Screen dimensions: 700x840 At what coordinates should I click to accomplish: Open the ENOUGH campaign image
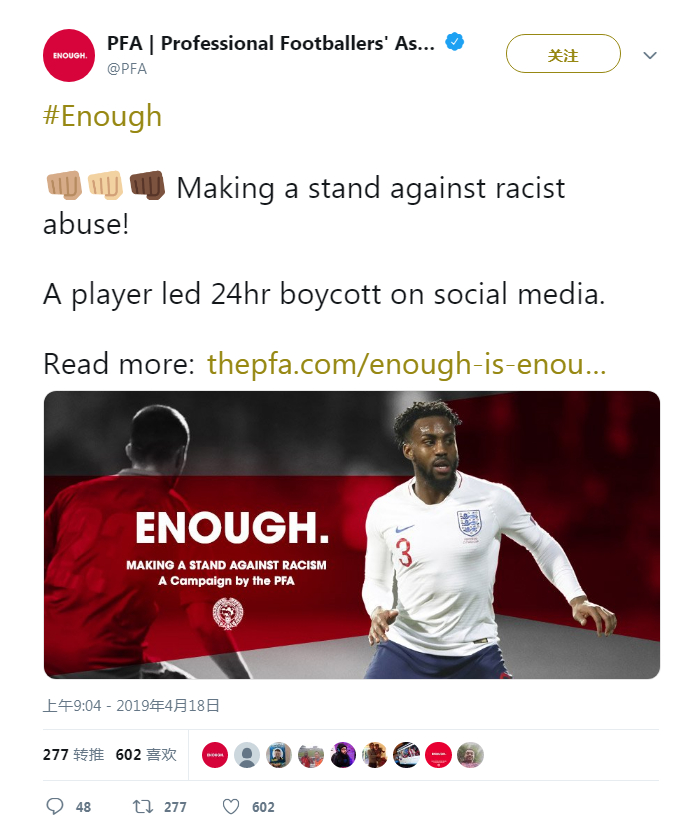coord(351,534)
